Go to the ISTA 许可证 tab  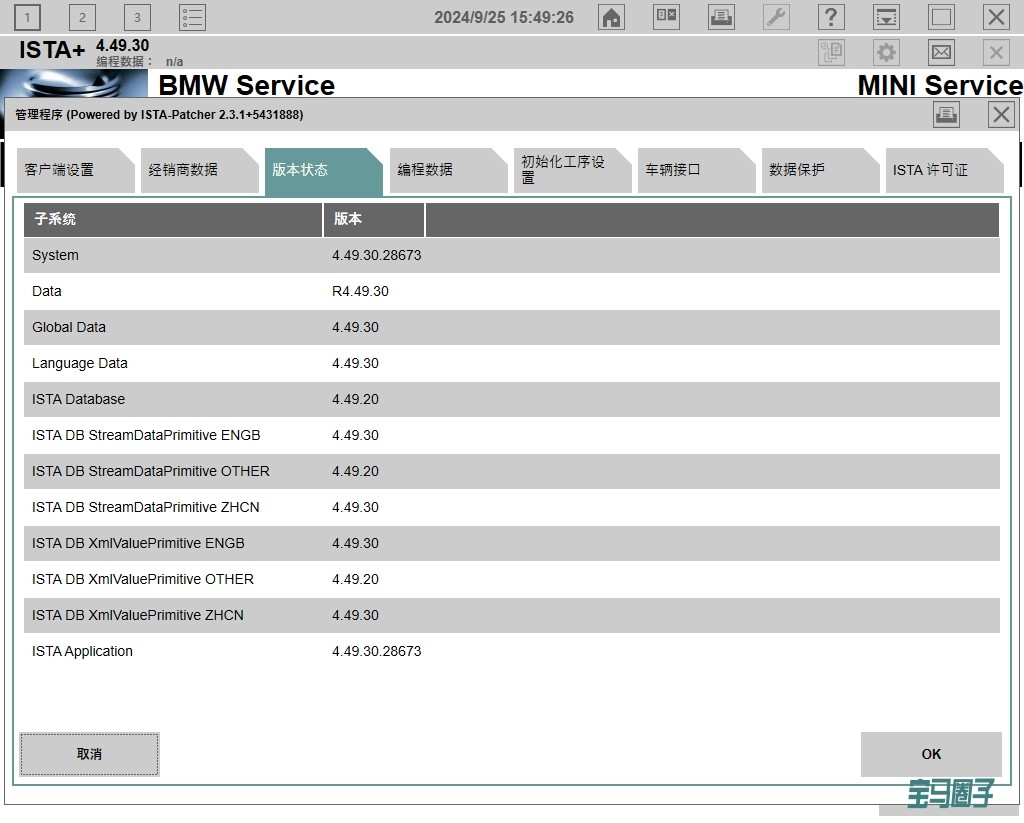coord(938,170)
